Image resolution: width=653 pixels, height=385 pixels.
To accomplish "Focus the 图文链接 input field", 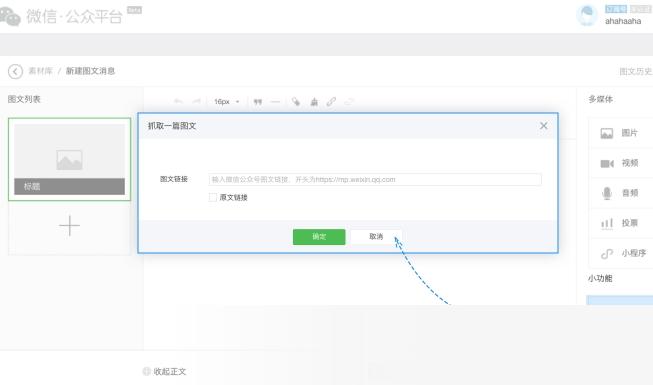I will tap(375, 180).
